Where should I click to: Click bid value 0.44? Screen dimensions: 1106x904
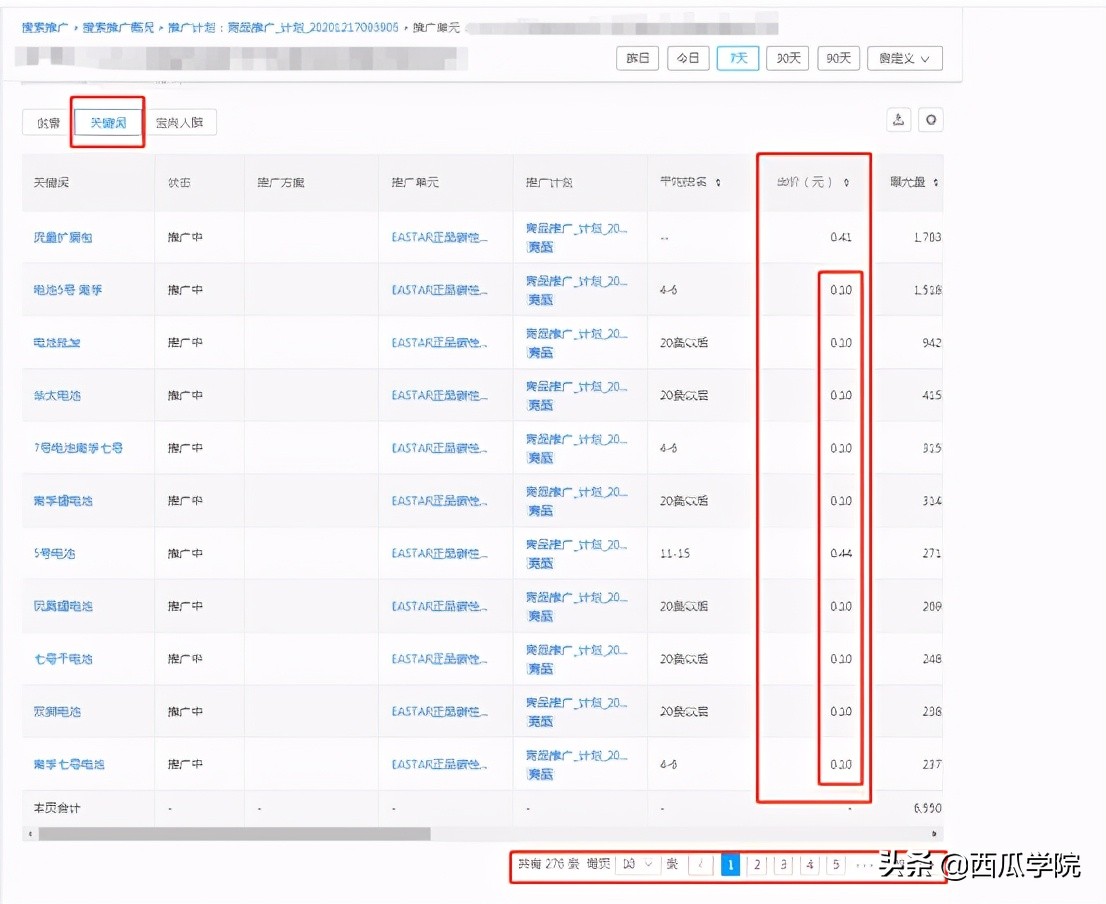(x=841, y=554)
